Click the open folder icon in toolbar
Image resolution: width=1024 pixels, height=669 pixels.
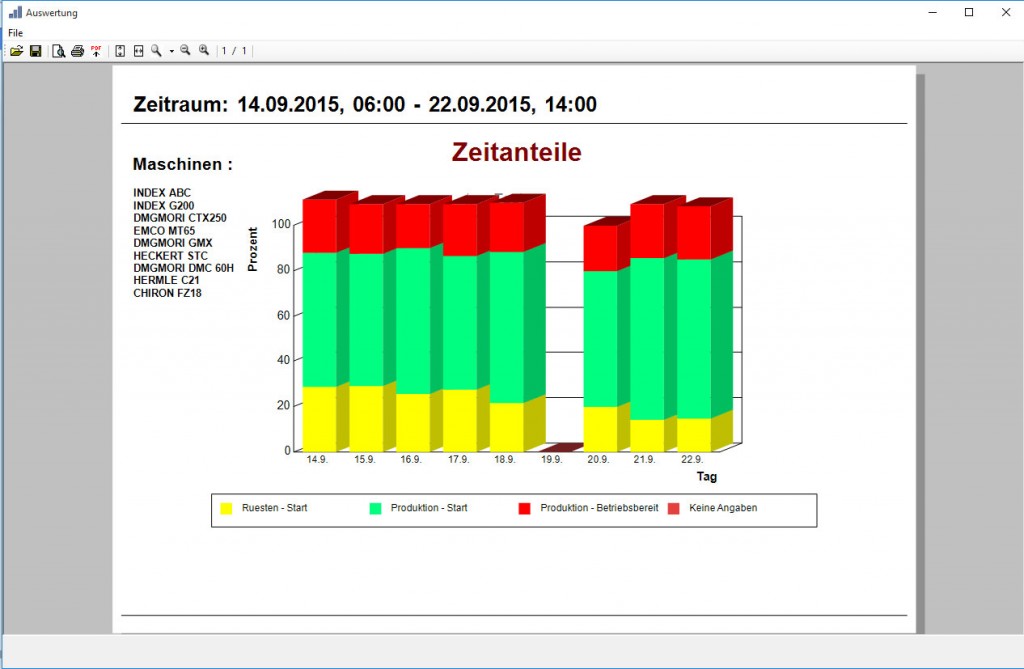tap(17, 51)
